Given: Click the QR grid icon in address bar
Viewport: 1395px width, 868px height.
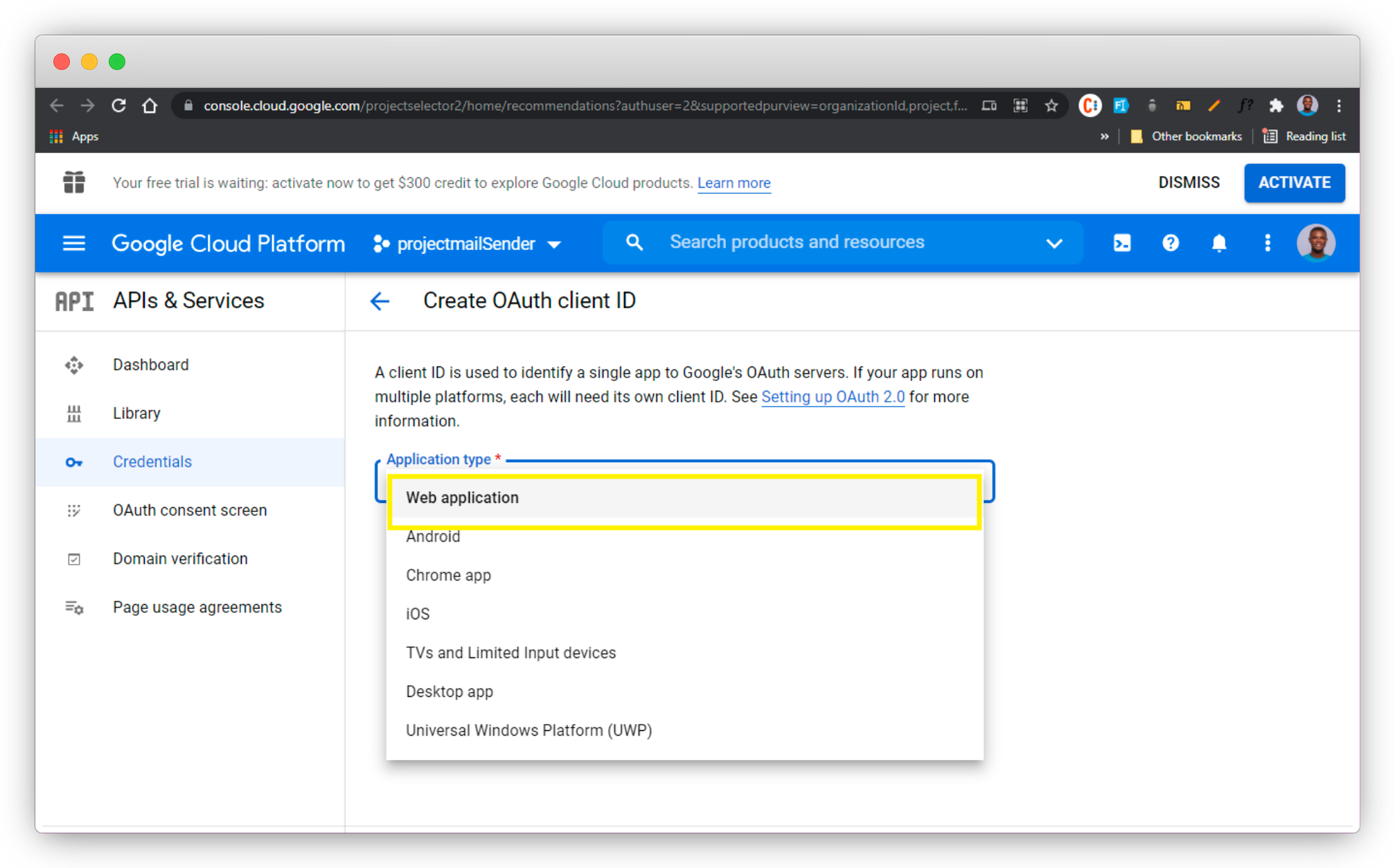Looking at the screenshot, I should click(1020, 105).
